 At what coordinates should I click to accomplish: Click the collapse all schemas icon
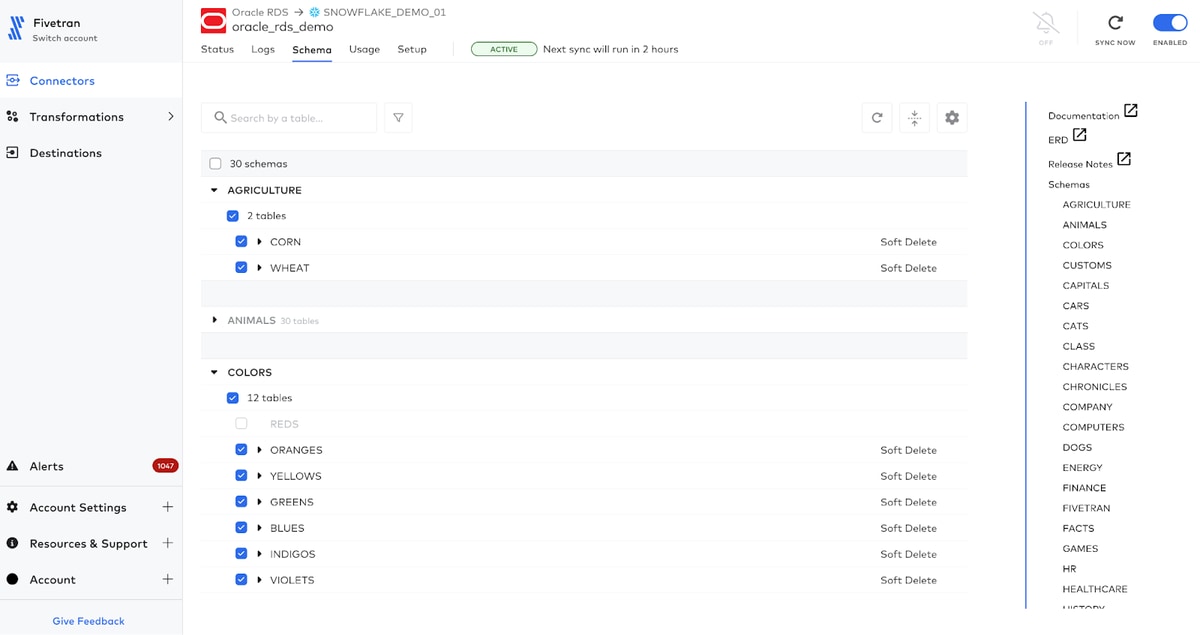(x=914, y=118)
